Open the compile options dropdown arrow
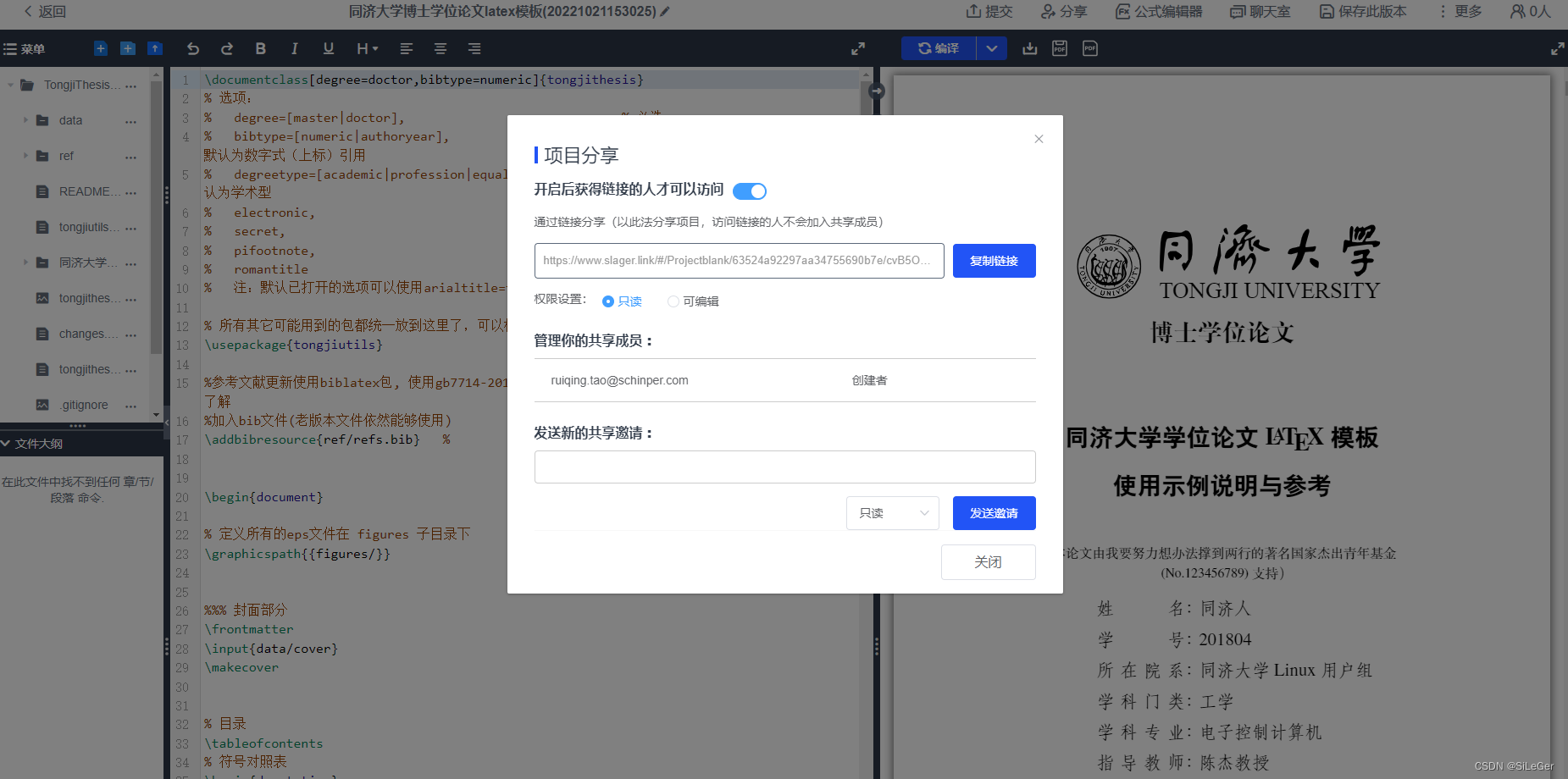This screenshot has height=779, width=1568. 992,48
